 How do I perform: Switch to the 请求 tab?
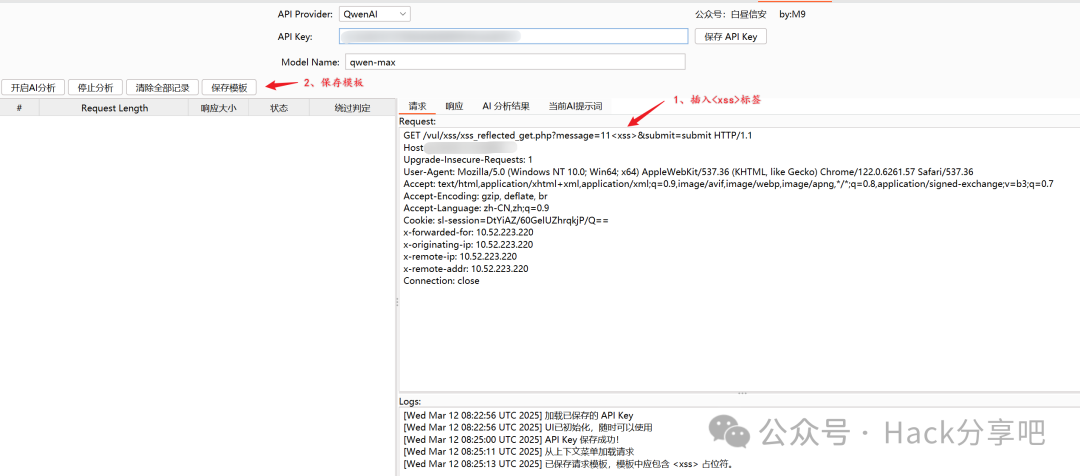pyautogui.click(x=417, y=106)
